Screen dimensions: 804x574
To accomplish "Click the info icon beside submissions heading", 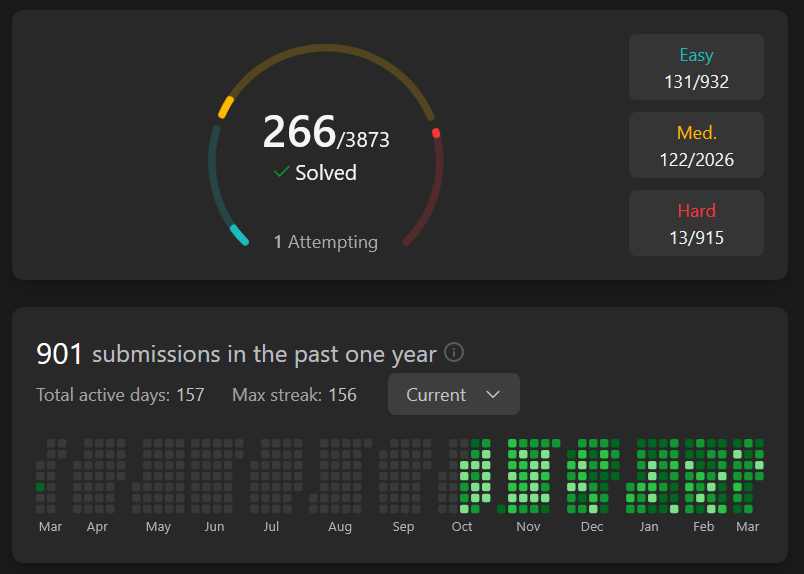I will point(454,353).
